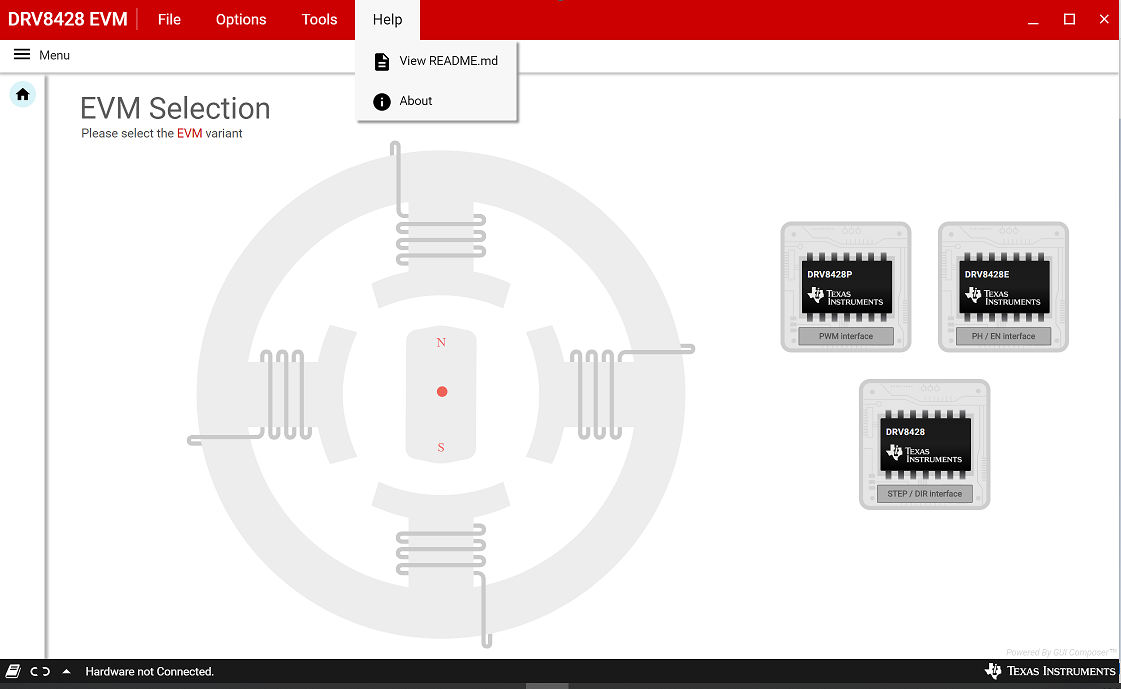Select the DRV8428 STEP/DIR interface EVM
This screenshot has width=1121, height=689.
(x=924, y=444)
